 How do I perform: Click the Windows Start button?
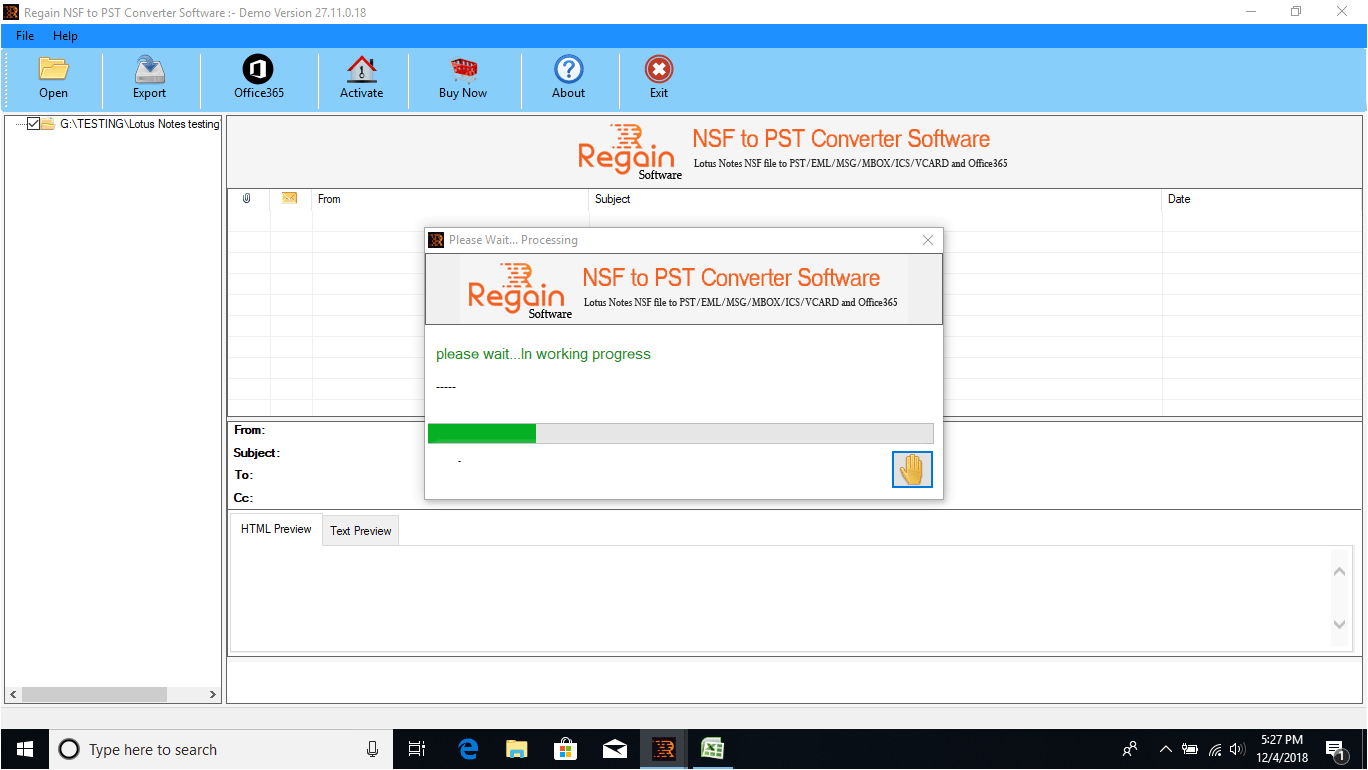(x=24, y=749)
